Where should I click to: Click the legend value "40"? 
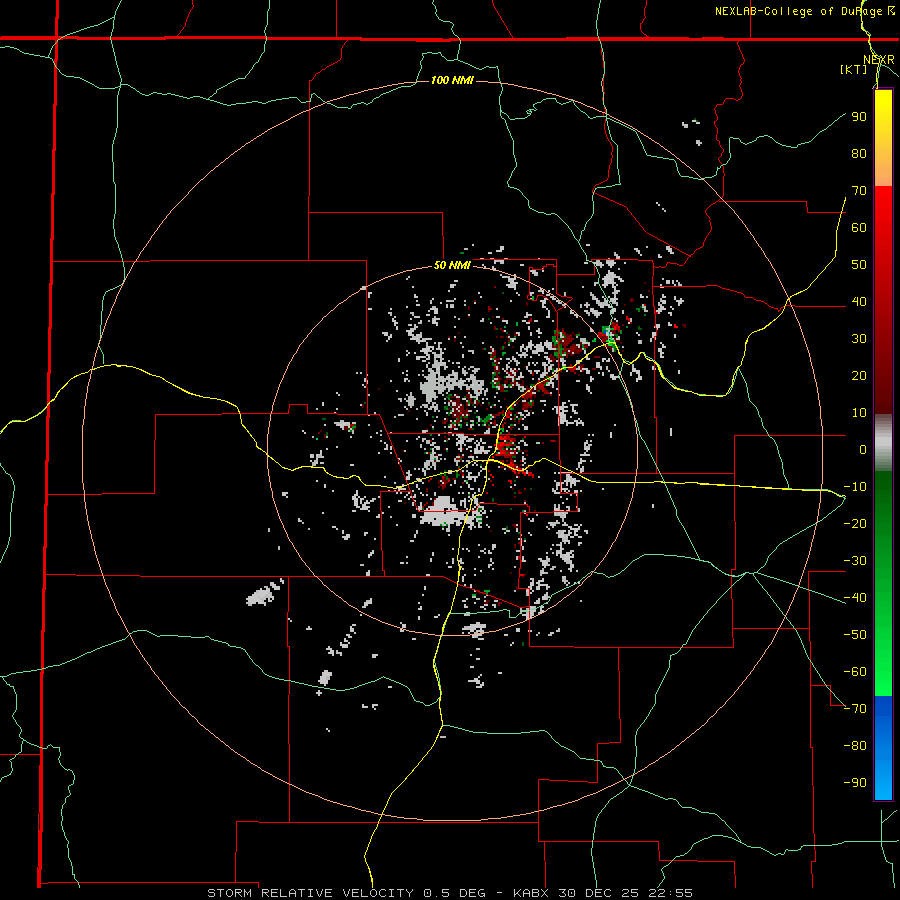click(859, 302)
